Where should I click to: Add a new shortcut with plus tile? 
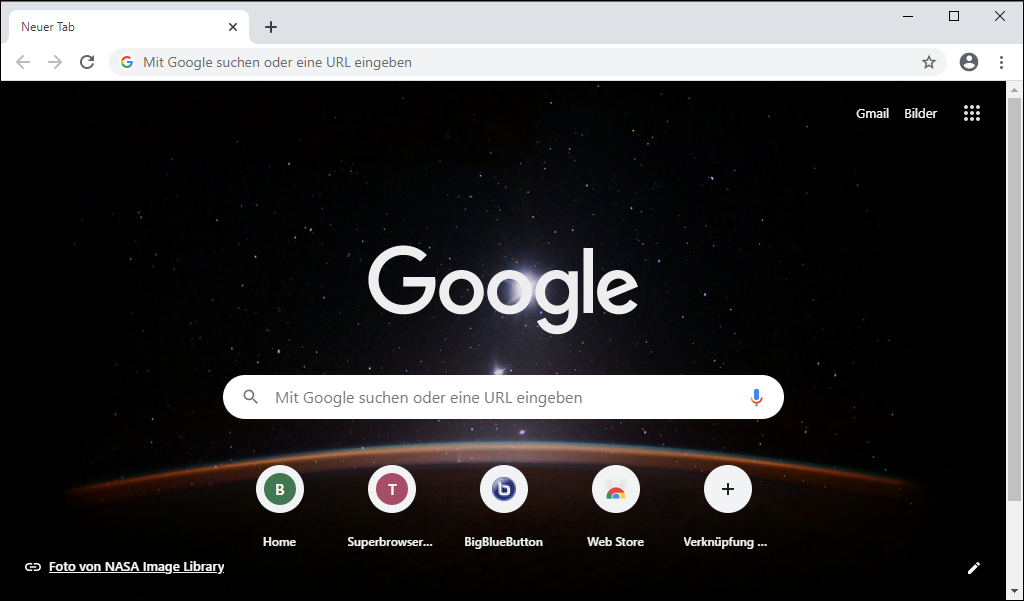click(728, 490)
